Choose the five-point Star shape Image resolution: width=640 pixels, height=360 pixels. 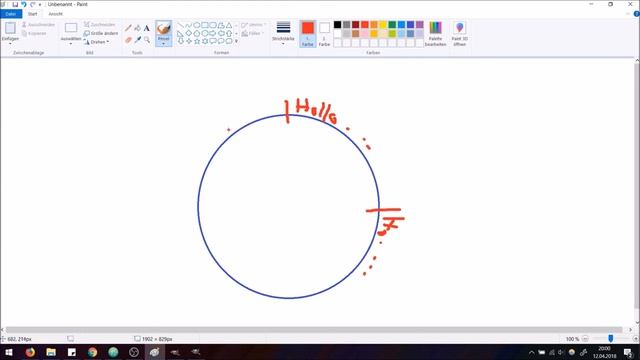pos(197,41)
